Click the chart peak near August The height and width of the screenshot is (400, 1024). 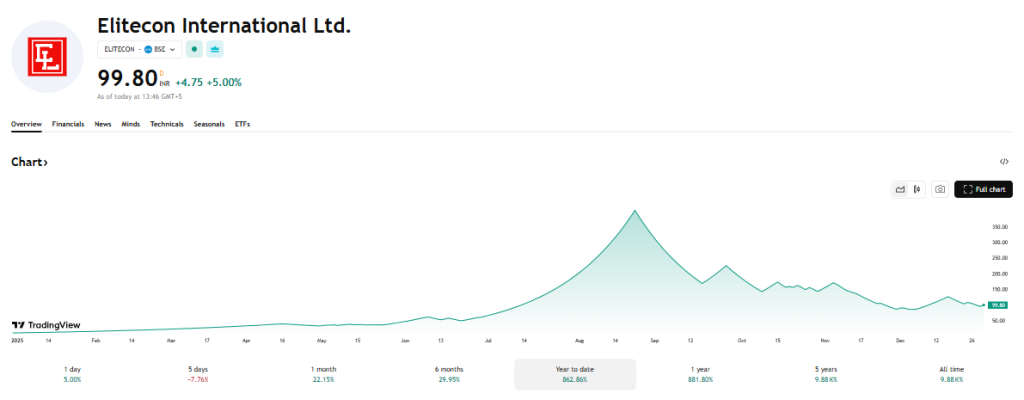pyautogui.click(x=634, y=211)
